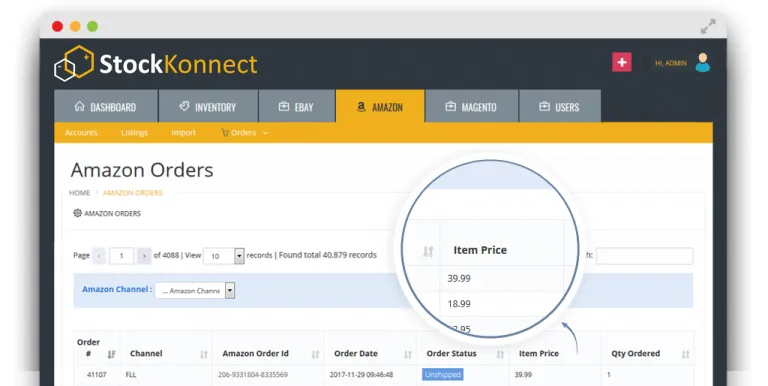Click the Import submenu link
The image size is (768, 386).
183,133
